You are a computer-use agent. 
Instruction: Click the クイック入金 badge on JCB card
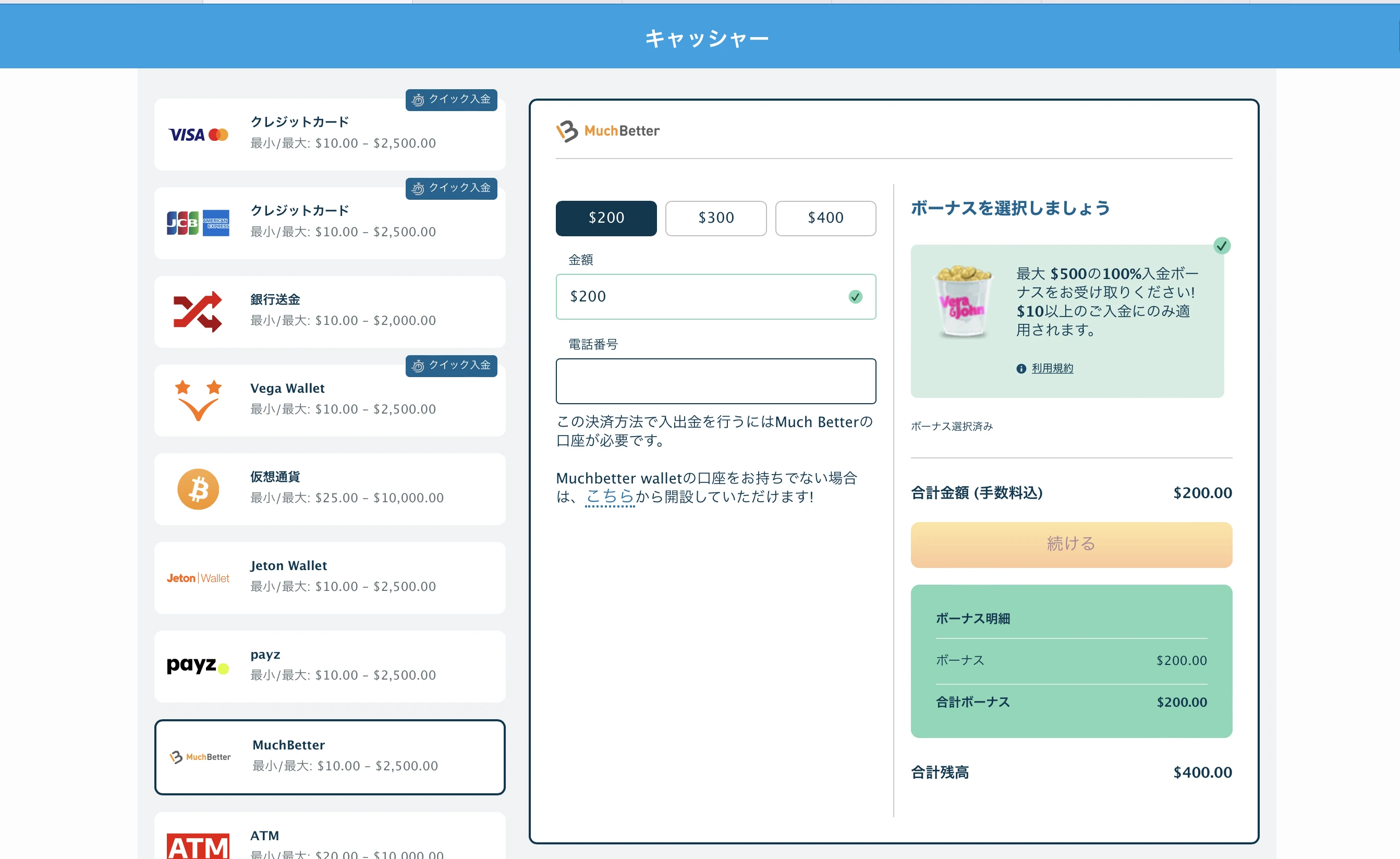451,188
